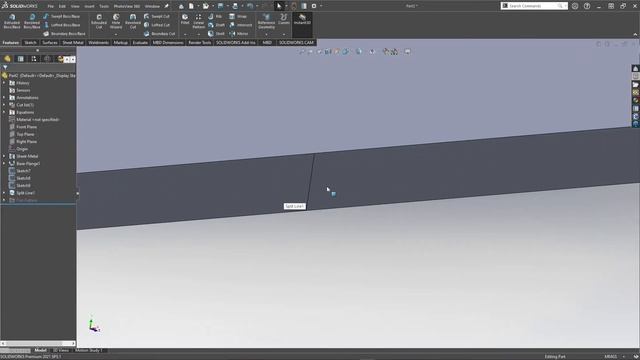Use the Shell feature tool
This screenshot has width=640, height=360.
point(216,34)
